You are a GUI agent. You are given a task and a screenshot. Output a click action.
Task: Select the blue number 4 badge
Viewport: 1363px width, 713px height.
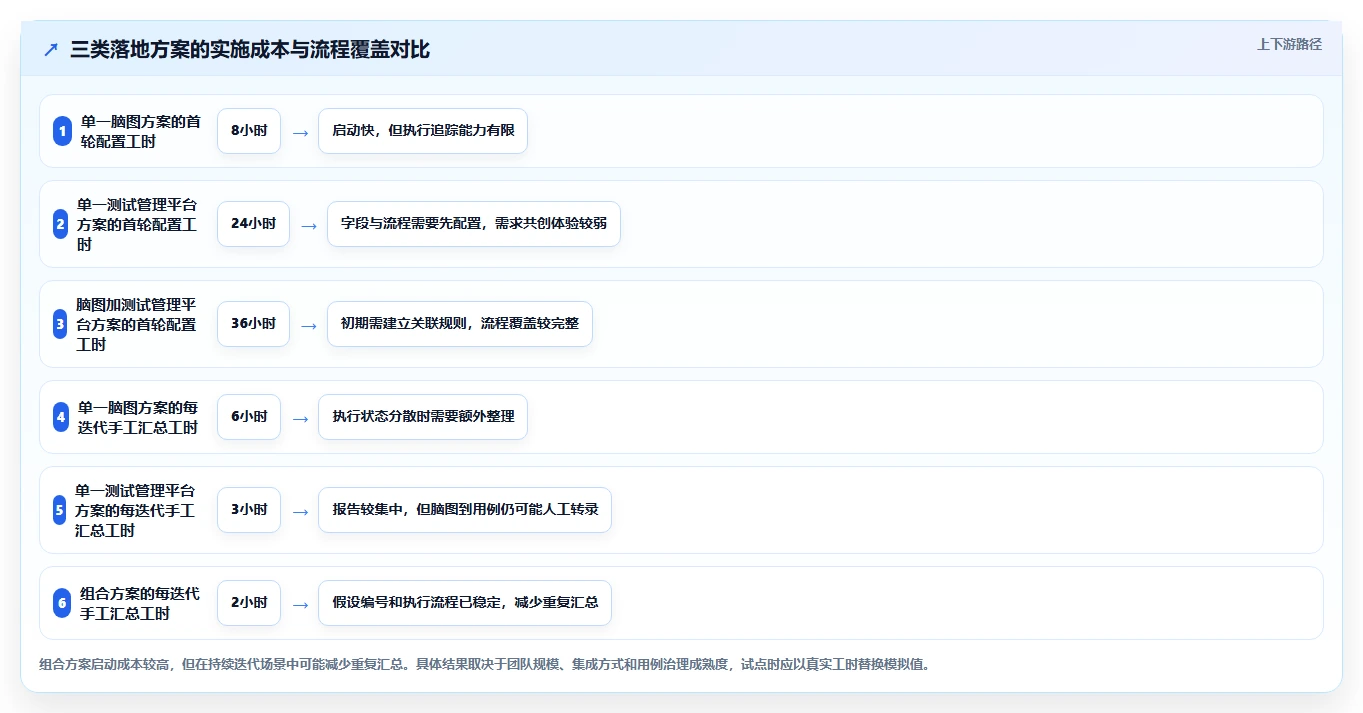tap(61, 417)
